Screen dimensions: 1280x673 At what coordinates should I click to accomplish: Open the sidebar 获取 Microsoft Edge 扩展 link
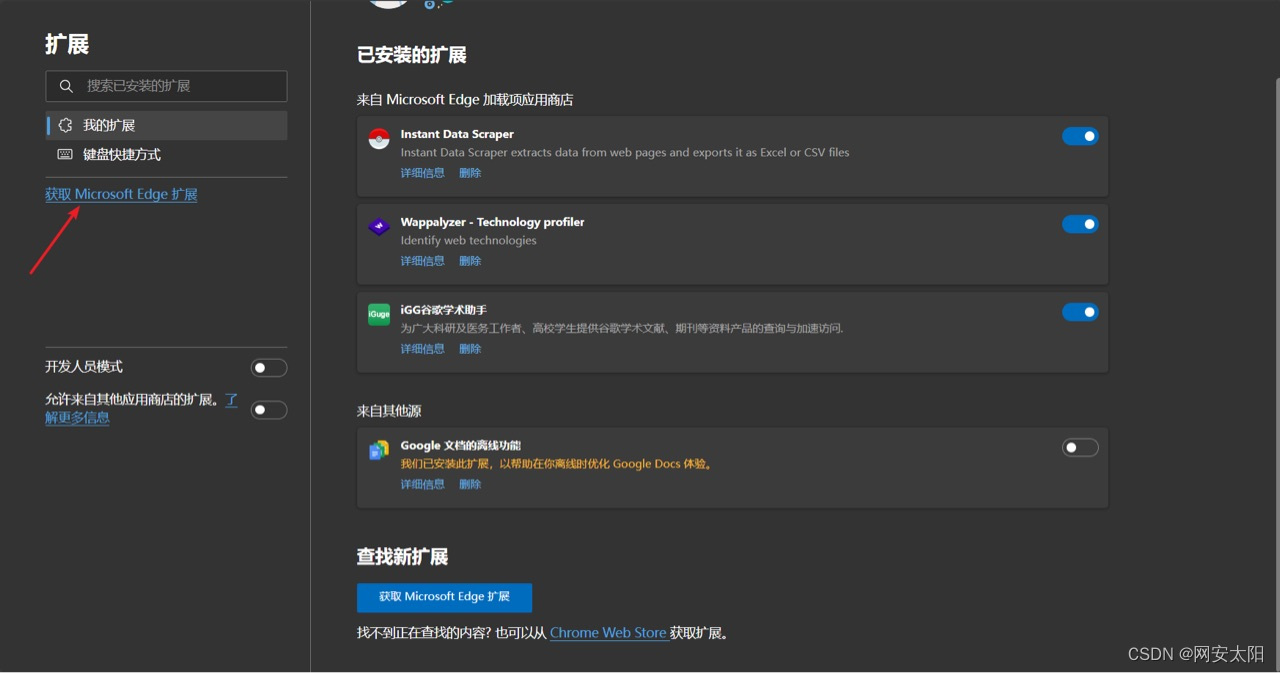[121, 194]
